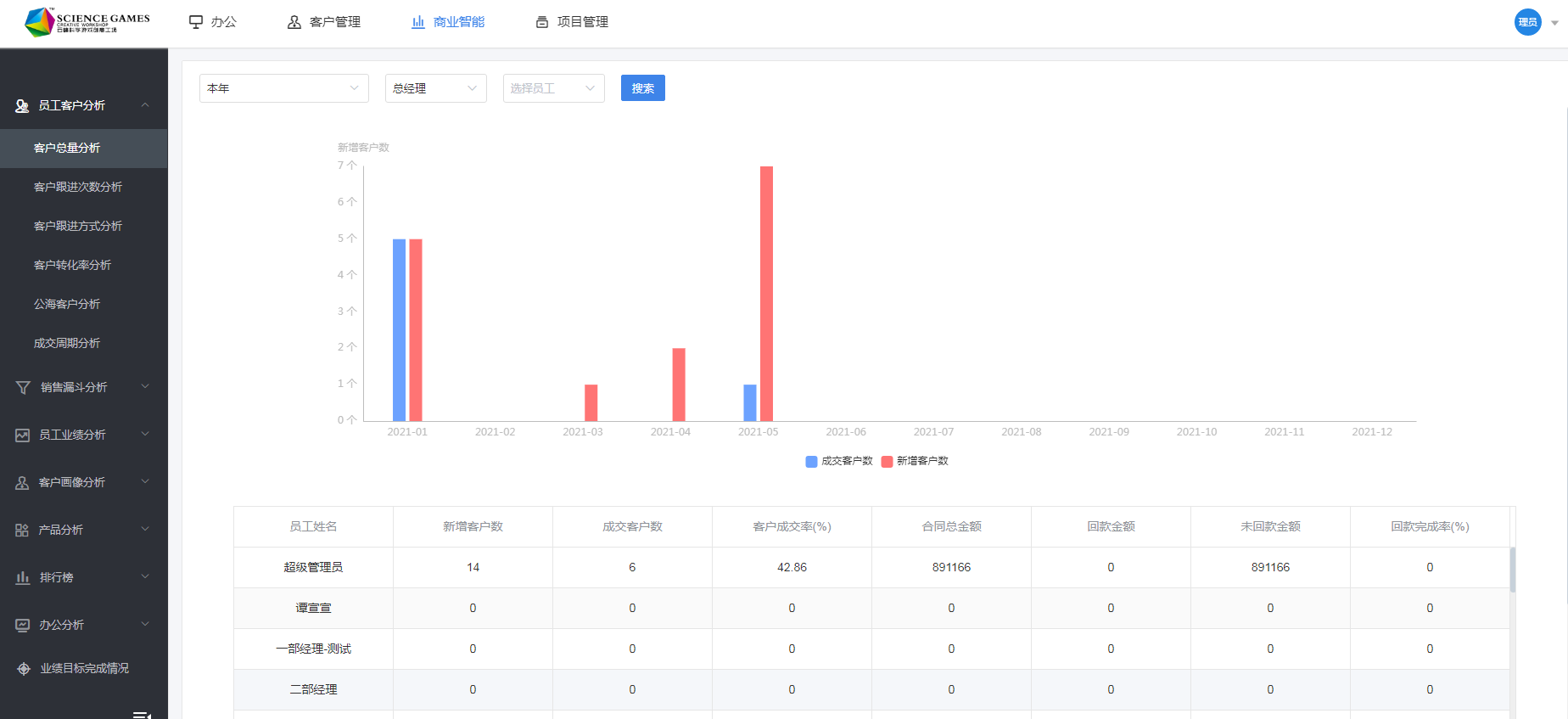Viewport: 1568px width, 719px height.
Task: Click the user avatar in top-right corner
Action: (1527, 22)
